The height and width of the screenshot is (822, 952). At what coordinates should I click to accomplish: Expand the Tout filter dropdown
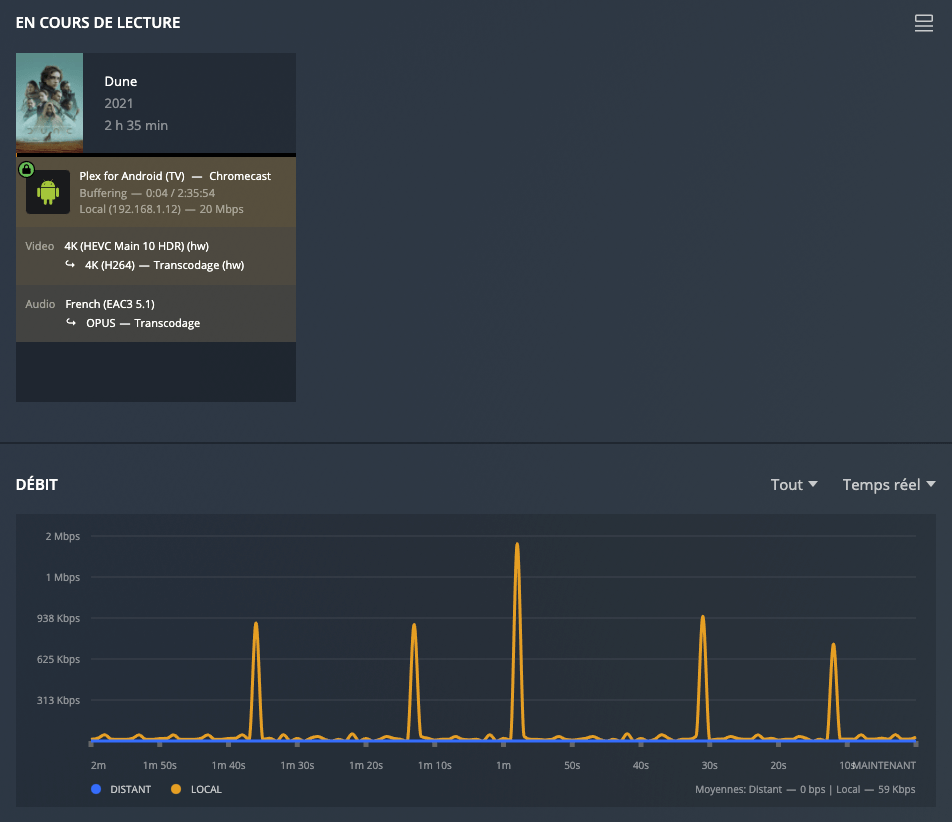pos(793,485)
